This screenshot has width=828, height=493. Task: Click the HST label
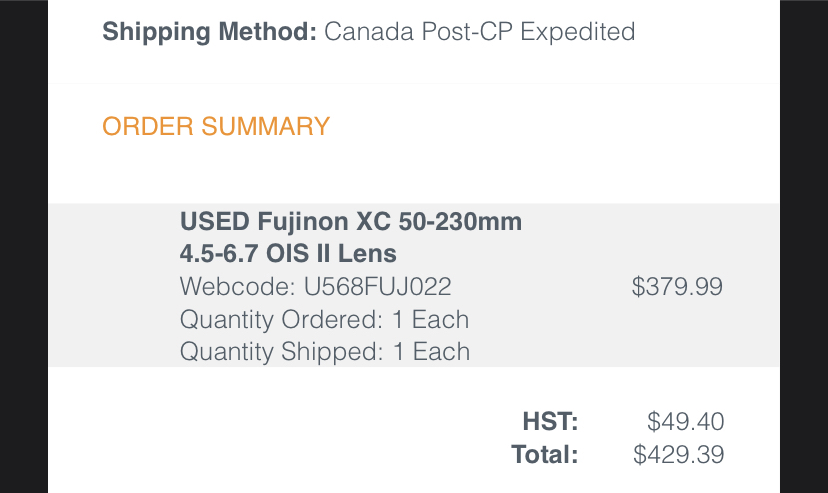[551, 421]
